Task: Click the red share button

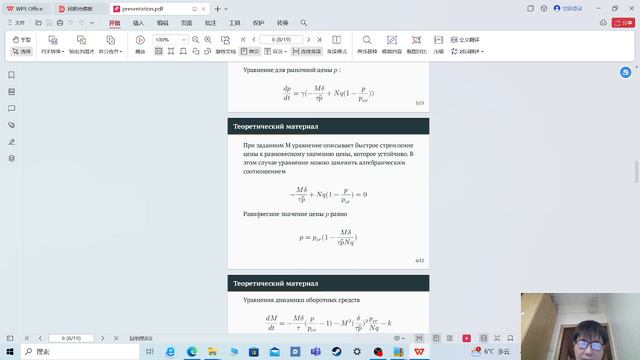Action: pyautogui.click(x=623, y=23)
